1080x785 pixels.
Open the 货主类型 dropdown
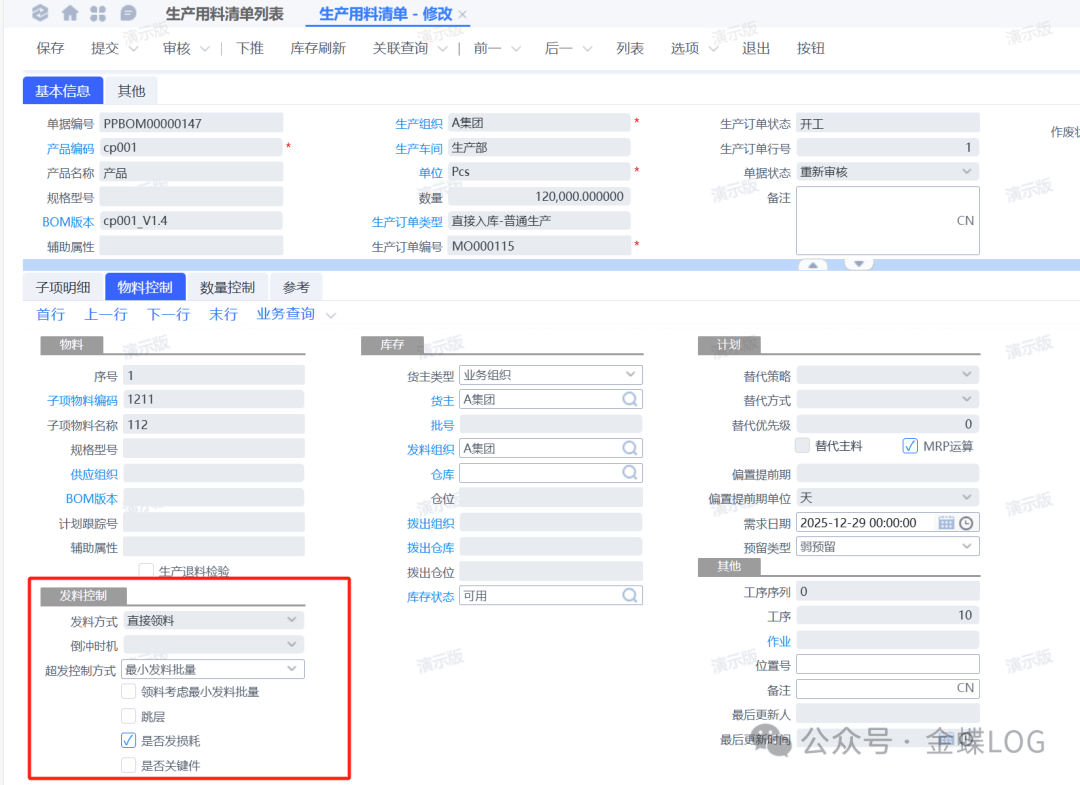coord(630,375)
